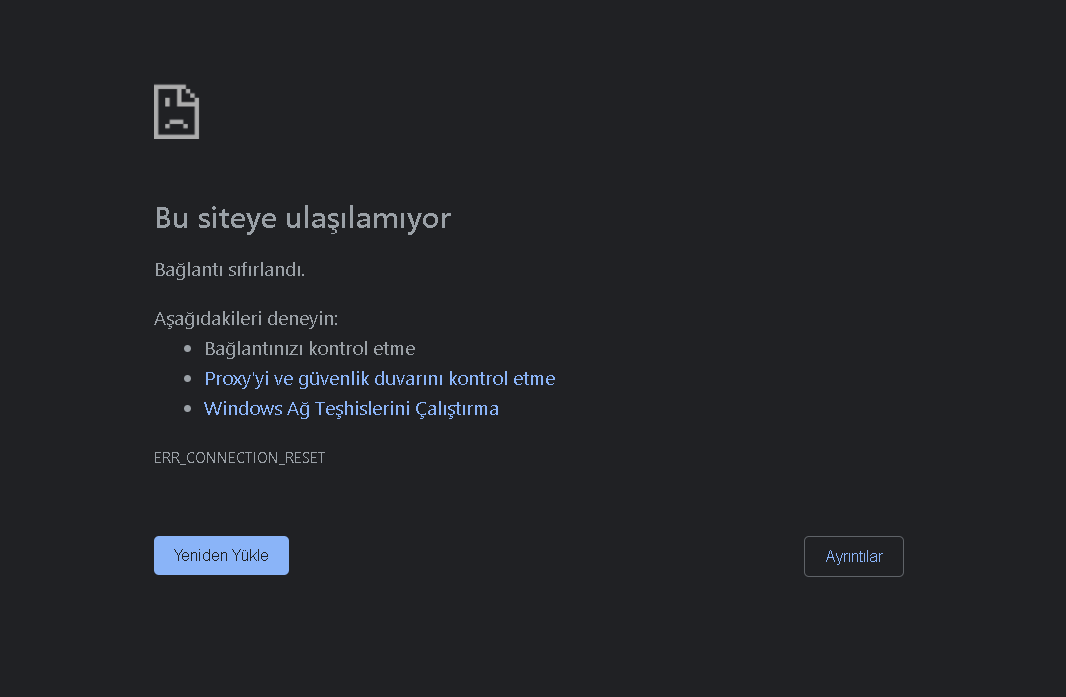Click the sad page error icon

pos(176,112)
